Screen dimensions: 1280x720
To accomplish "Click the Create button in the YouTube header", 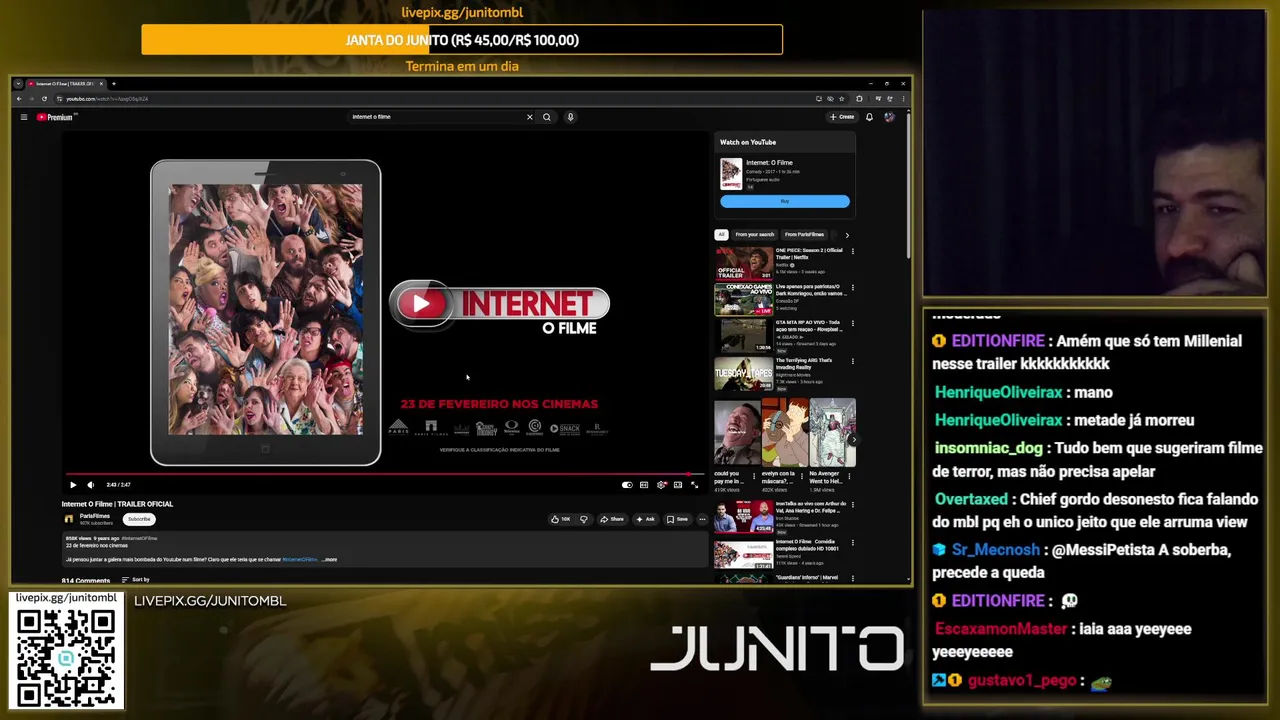I will point(842,117).
